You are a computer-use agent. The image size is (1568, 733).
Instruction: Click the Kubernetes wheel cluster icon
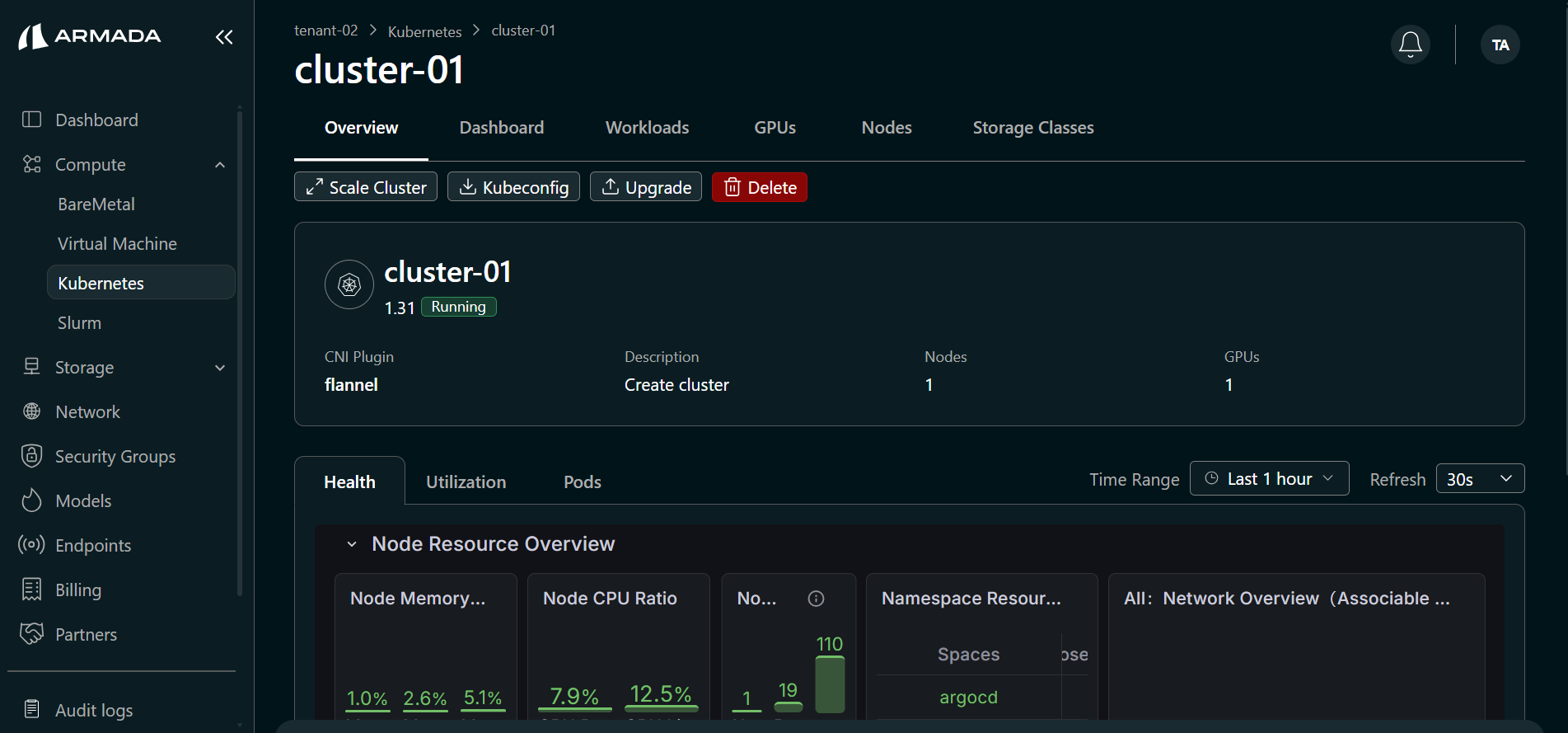(x=349, y=284)
